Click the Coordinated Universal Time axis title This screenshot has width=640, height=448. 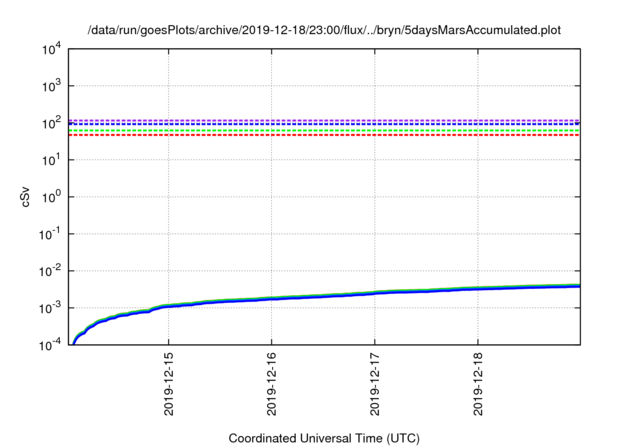click(x=324, y=438)
